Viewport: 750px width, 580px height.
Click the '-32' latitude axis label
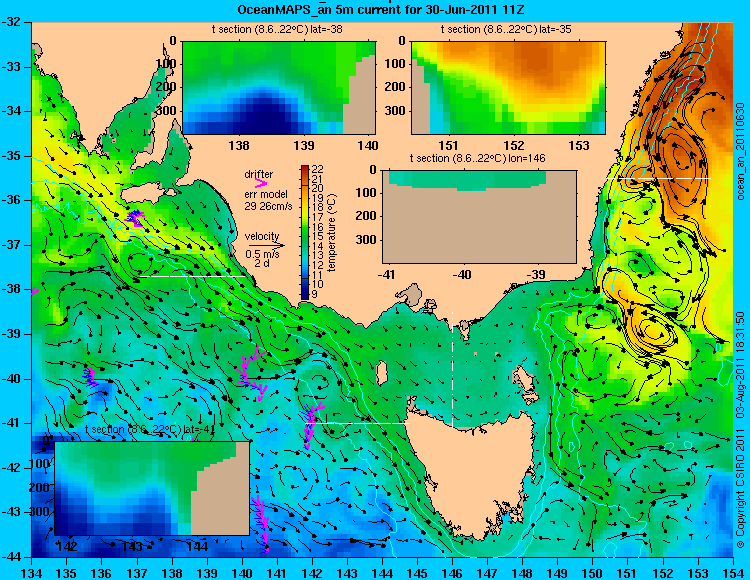pos(12,22)
